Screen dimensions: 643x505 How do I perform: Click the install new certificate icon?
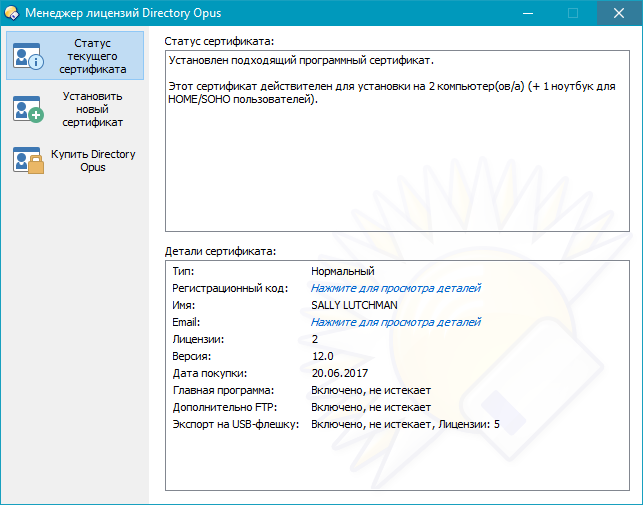pos(28,109)
